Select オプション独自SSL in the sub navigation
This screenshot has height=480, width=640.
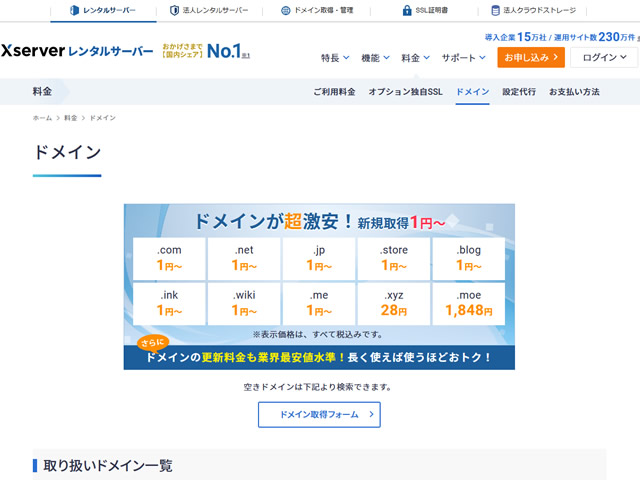405,92
